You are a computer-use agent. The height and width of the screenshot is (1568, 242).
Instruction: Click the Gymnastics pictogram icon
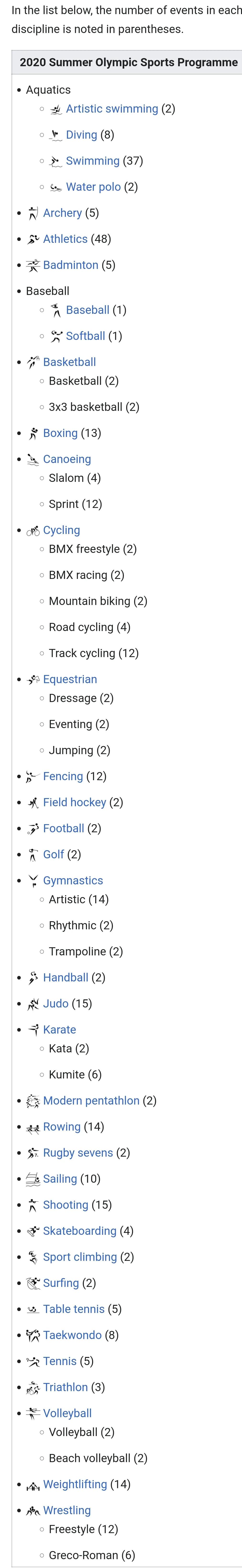[33, 881]
